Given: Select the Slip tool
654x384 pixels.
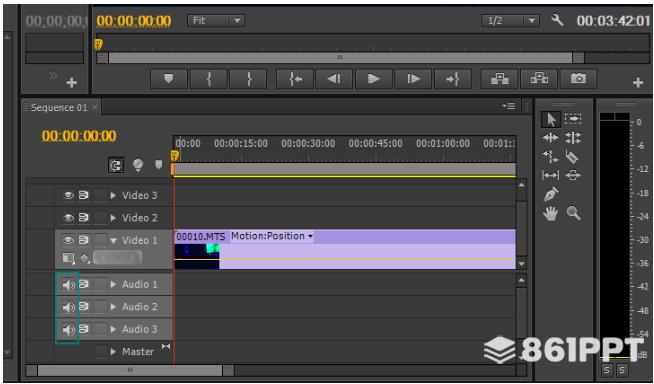Looking at the screenshot, I should (551, 175).
